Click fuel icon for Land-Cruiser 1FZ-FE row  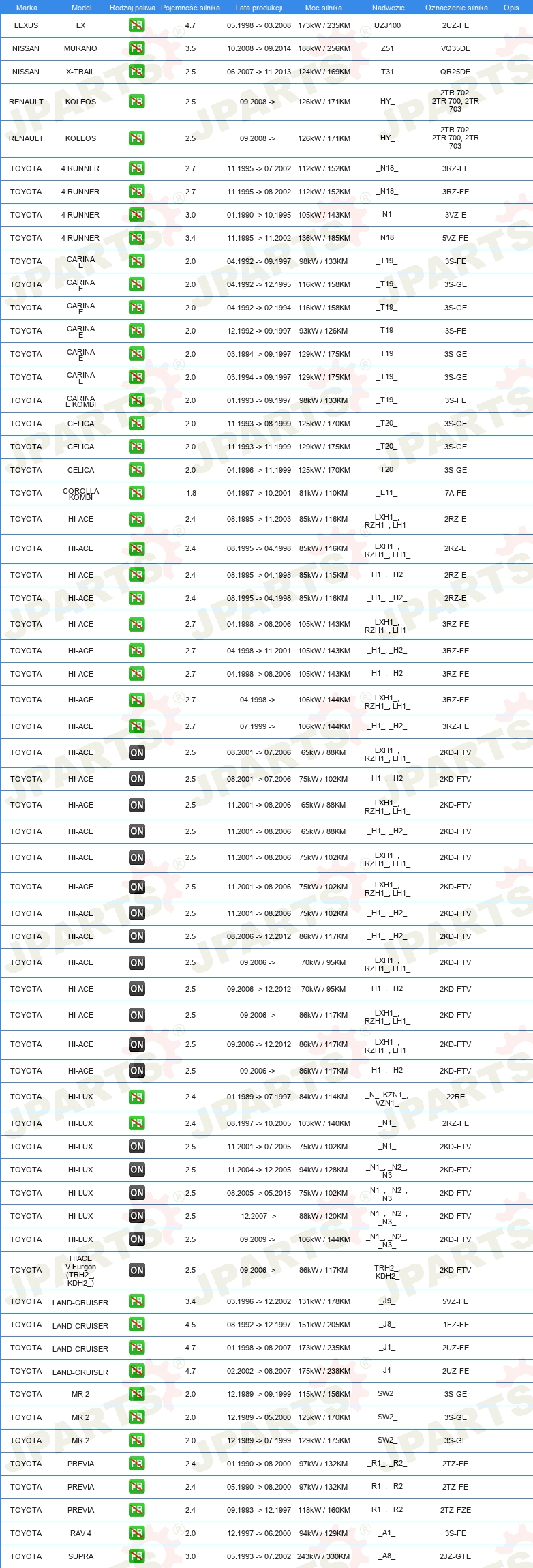tap(137, 1325)
